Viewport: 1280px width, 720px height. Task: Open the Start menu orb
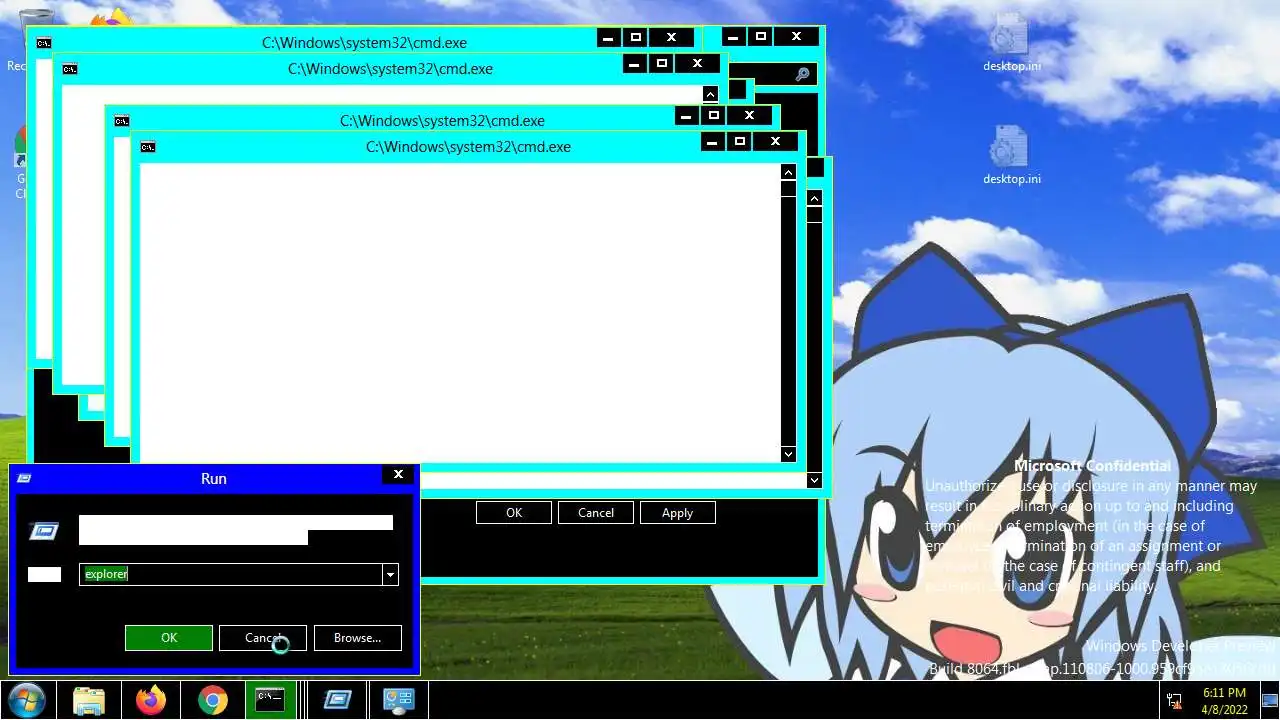click(26, 699)
